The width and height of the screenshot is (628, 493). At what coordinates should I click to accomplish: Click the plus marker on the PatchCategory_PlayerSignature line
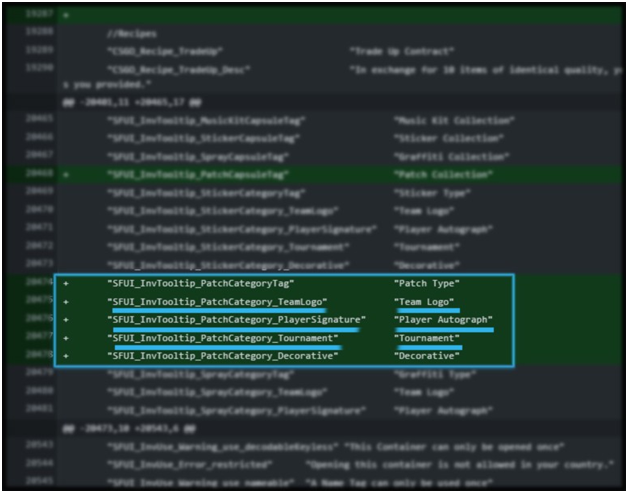[66, 319]
